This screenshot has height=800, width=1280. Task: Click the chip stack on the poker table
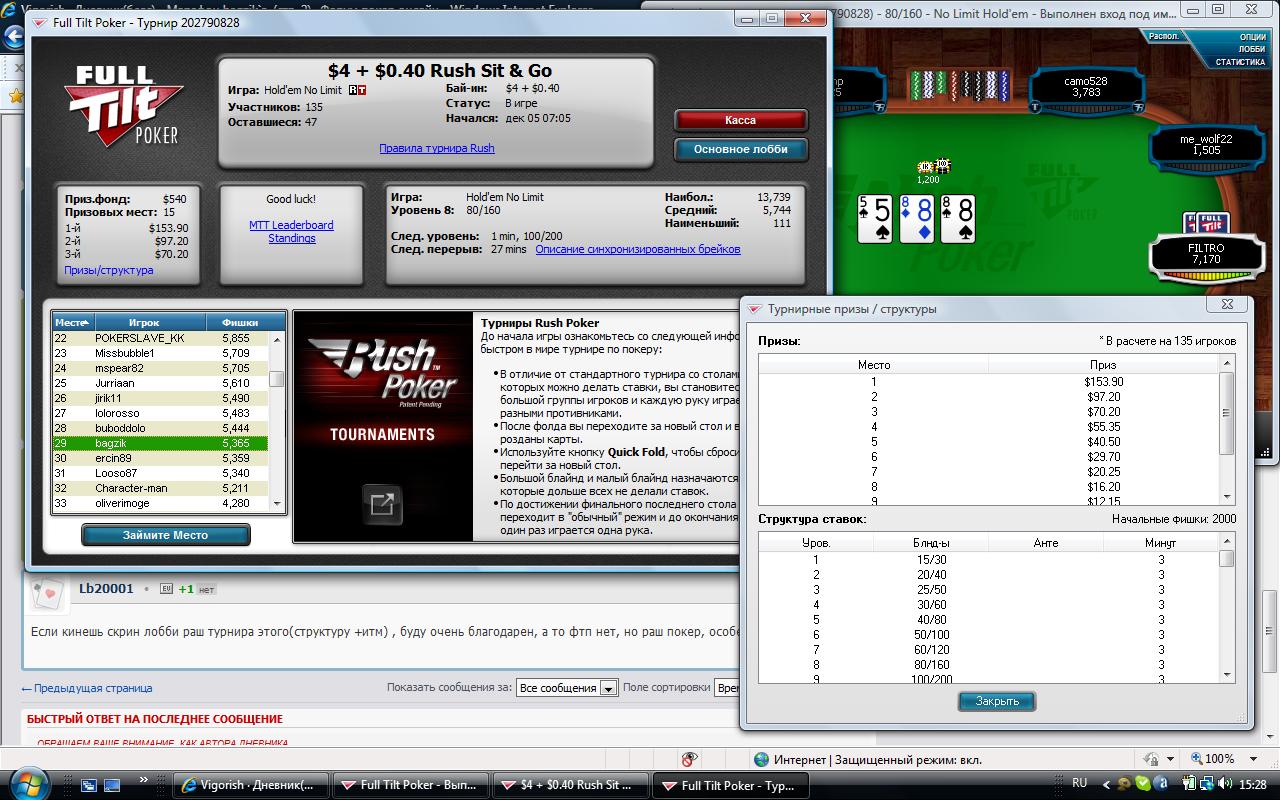tap(934, 166)
